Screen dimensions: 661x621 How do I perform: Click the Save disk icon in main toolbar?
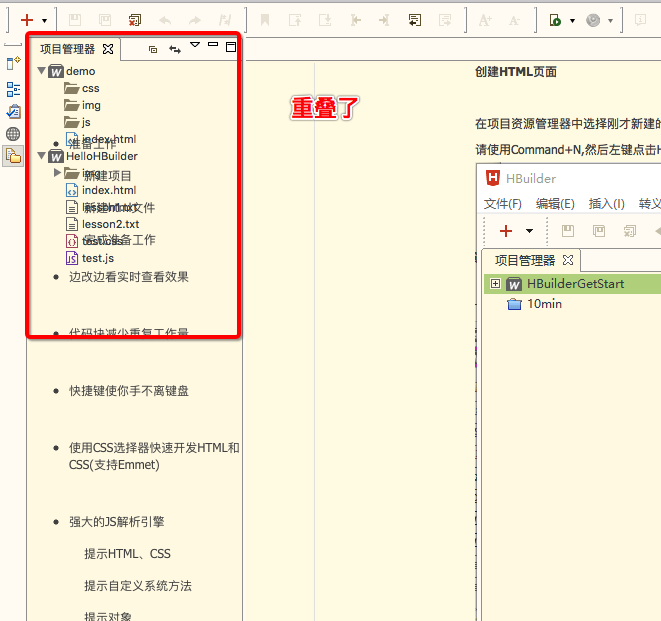75,20
